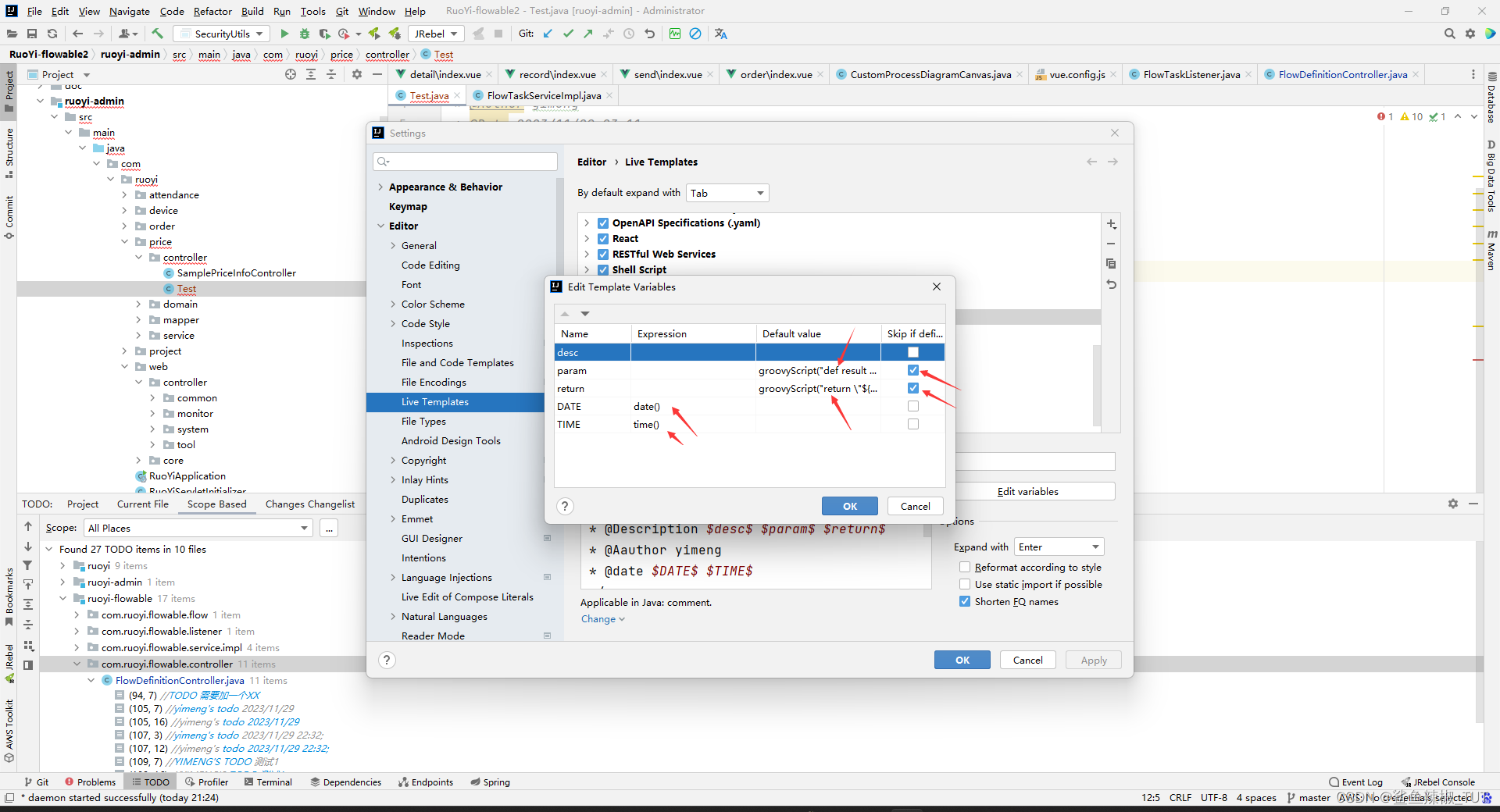Open By default expand with Tab dropdown
Screen dimensions: 1500x812
pyautogui.click(x=727, y=193)
